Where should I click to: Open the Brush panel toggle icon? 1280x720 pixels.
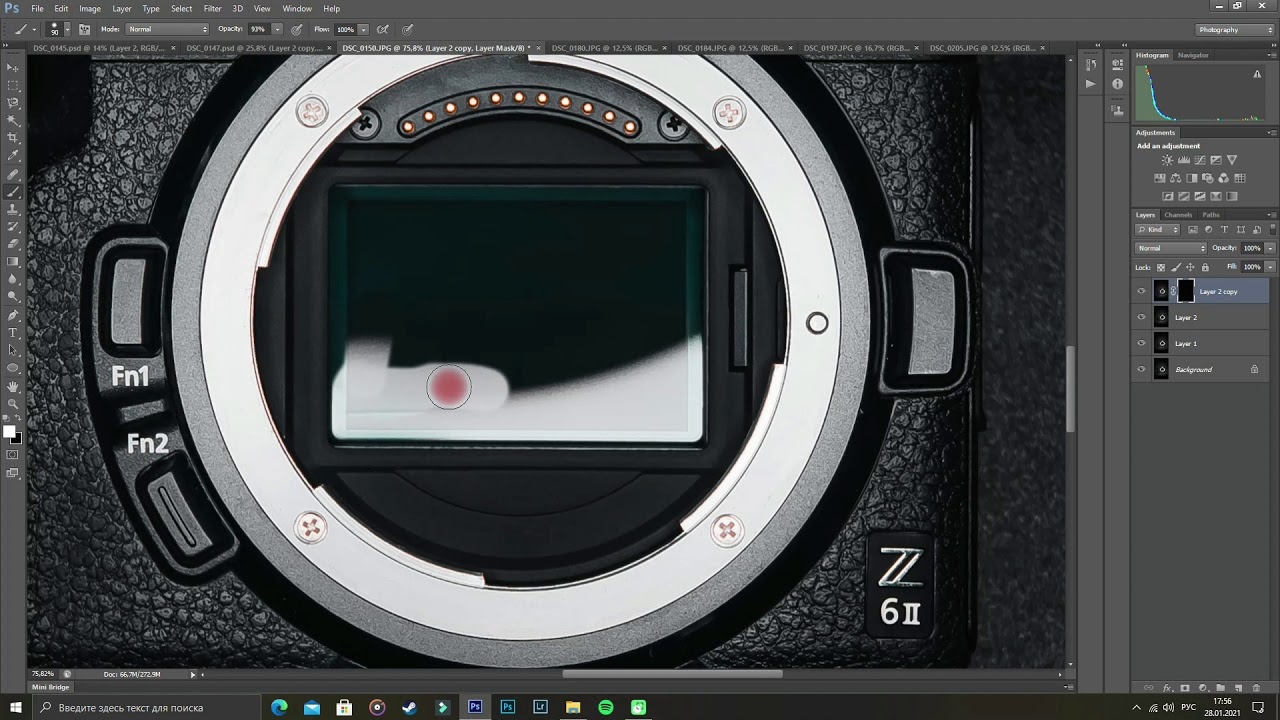[x=84, y=29]
